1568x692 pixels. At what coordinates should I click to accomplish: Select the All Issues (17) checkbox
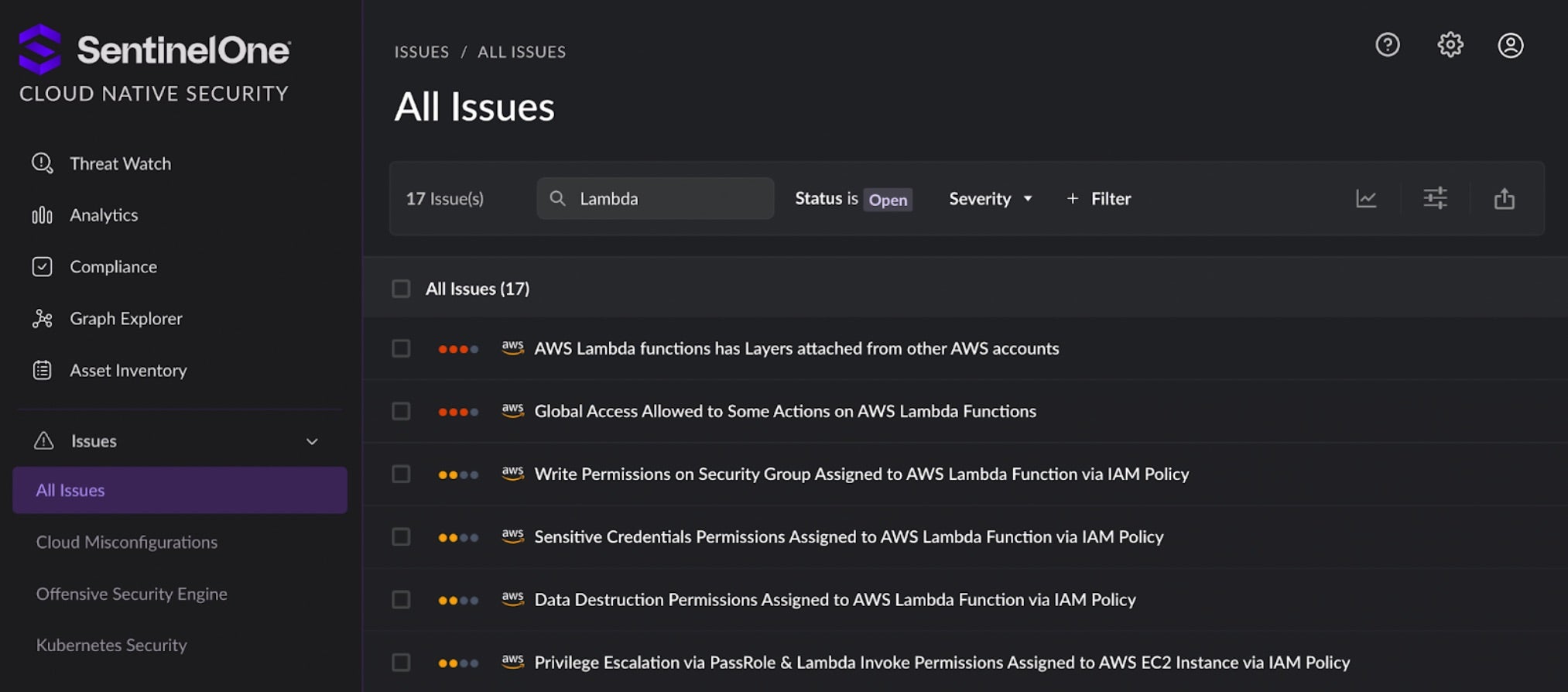click(x=401, y=289)
